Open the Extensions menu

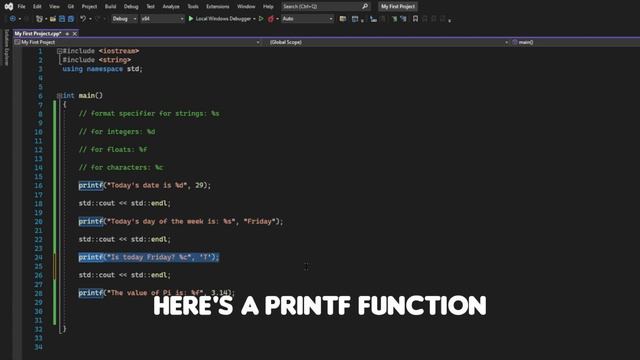[218, 7]
